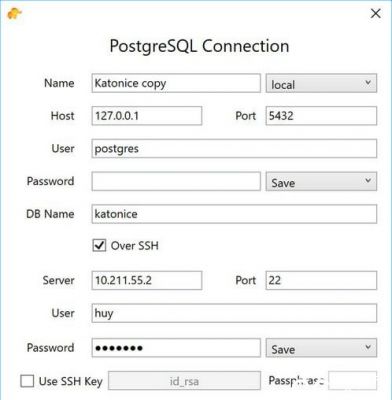
Task: Expand the SSH password Save dropdown
Action: [321, 348]
